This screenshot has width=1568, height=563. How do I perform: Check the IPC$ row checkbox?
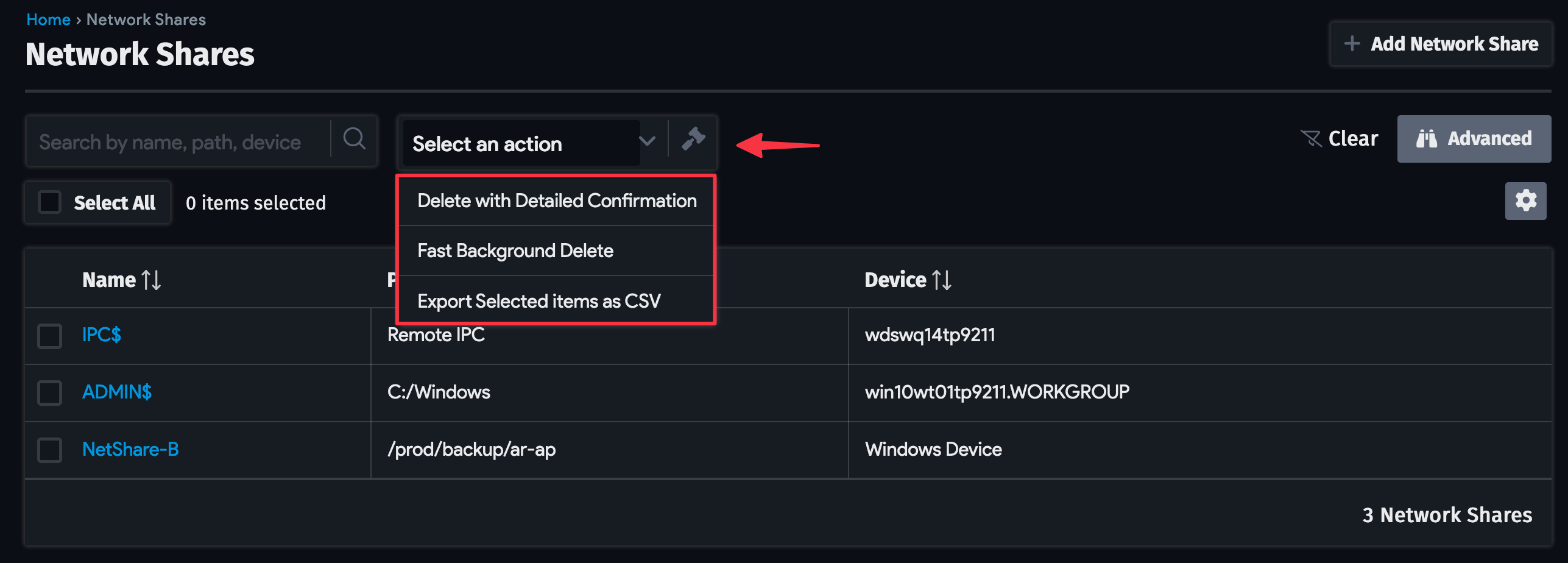coord(49,336)
